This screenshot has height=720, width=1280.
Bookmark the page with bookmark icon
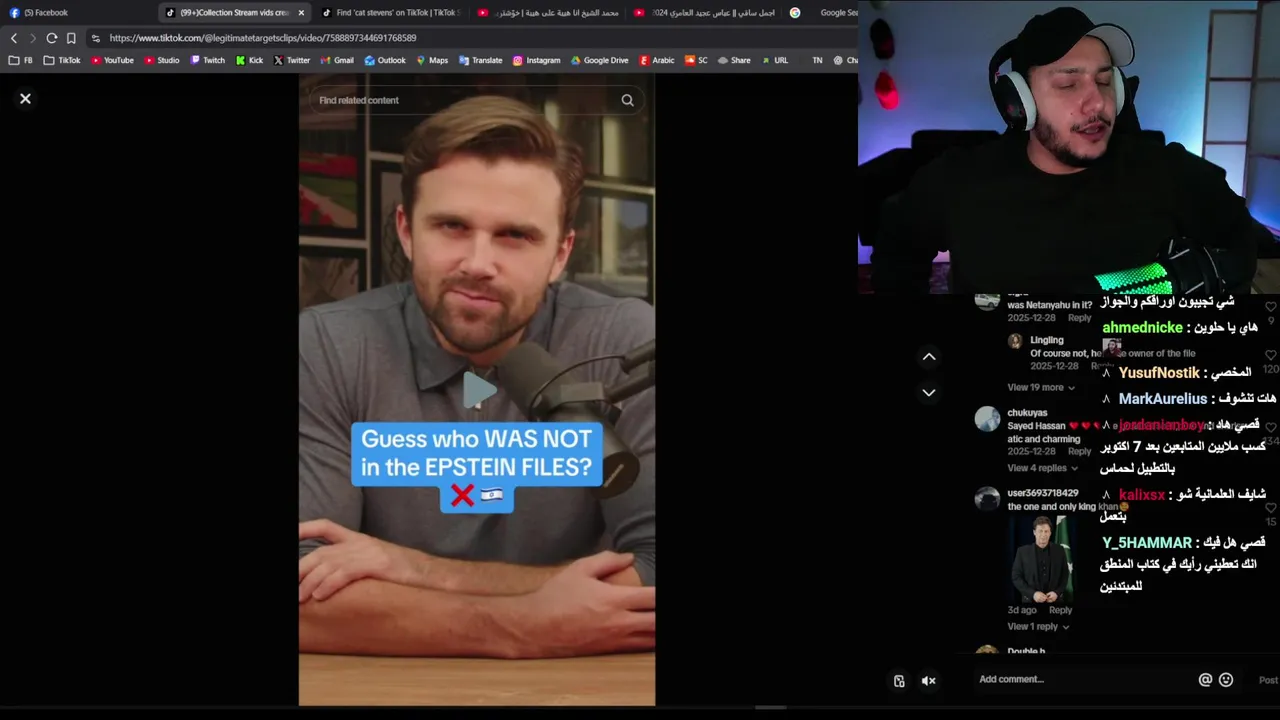click(x=71, y=38)
